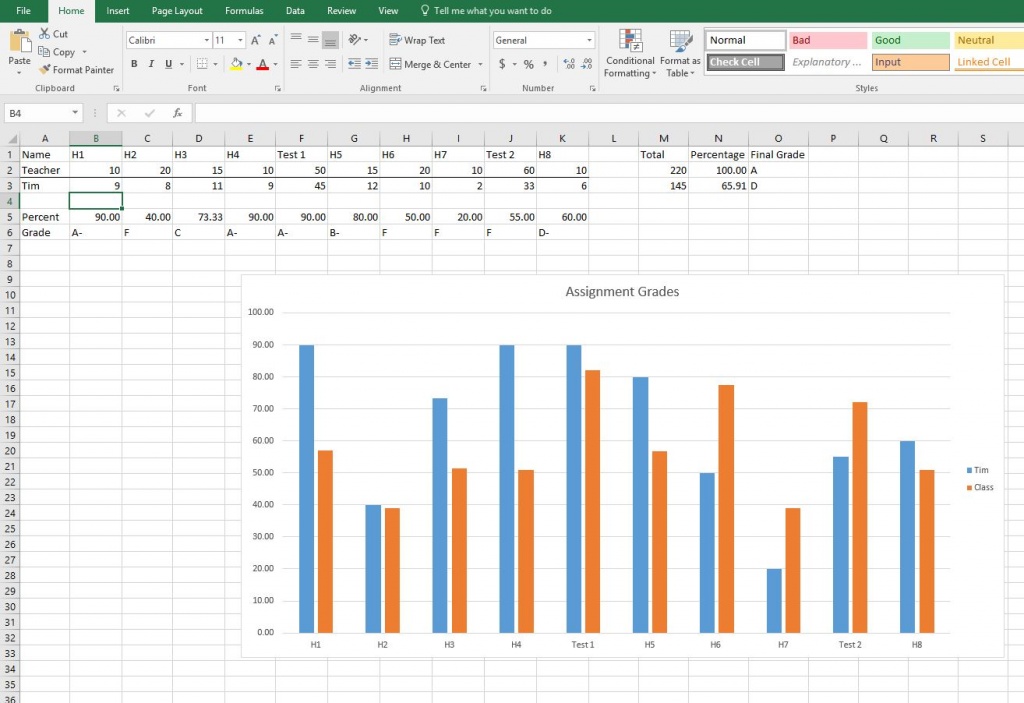Screen dimensions: 1024x703
Task: Click the Increase Indent icon
Action: pyautogui.click(x=373, y=64)
